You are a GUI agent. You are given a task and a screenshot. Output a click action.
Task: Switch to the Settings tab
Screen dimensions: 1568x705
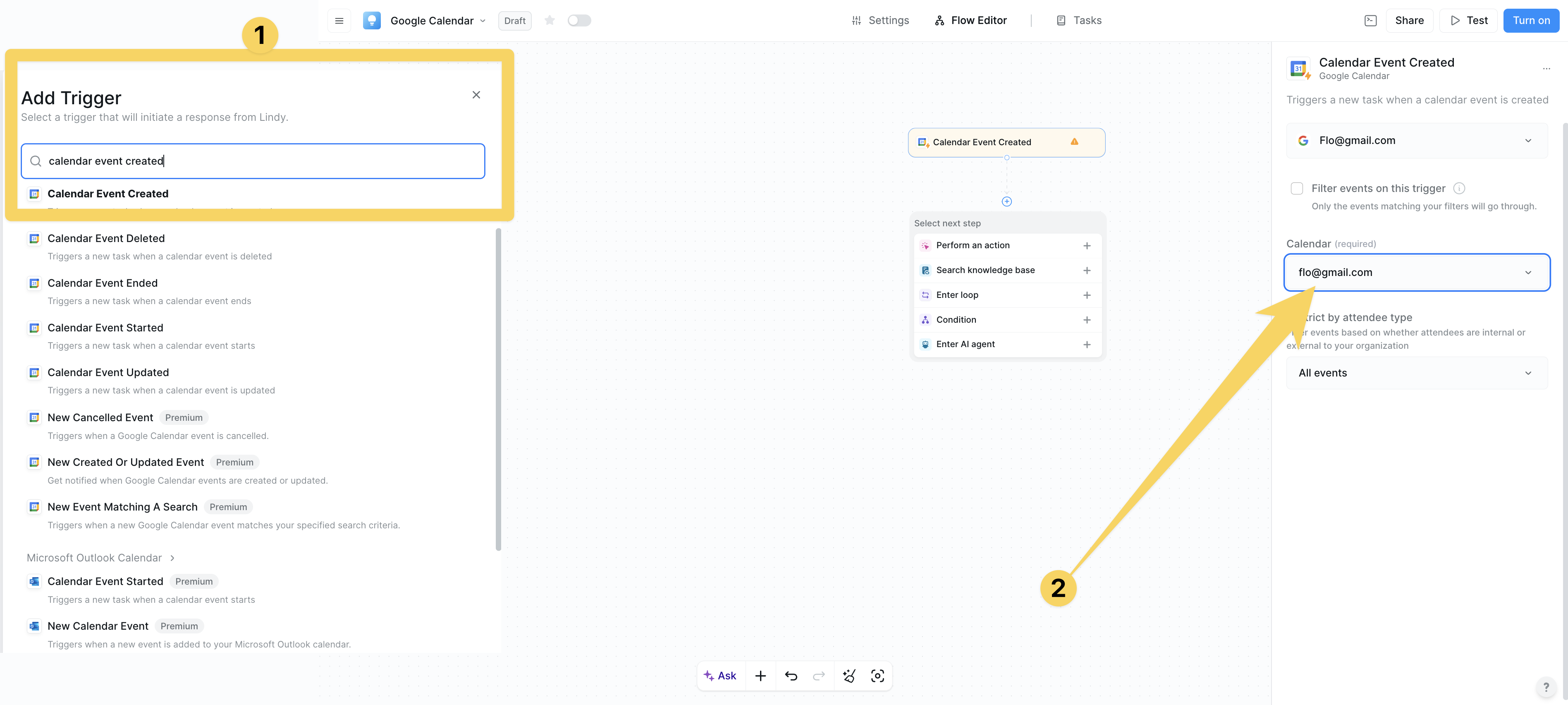[x=880, y=21]
